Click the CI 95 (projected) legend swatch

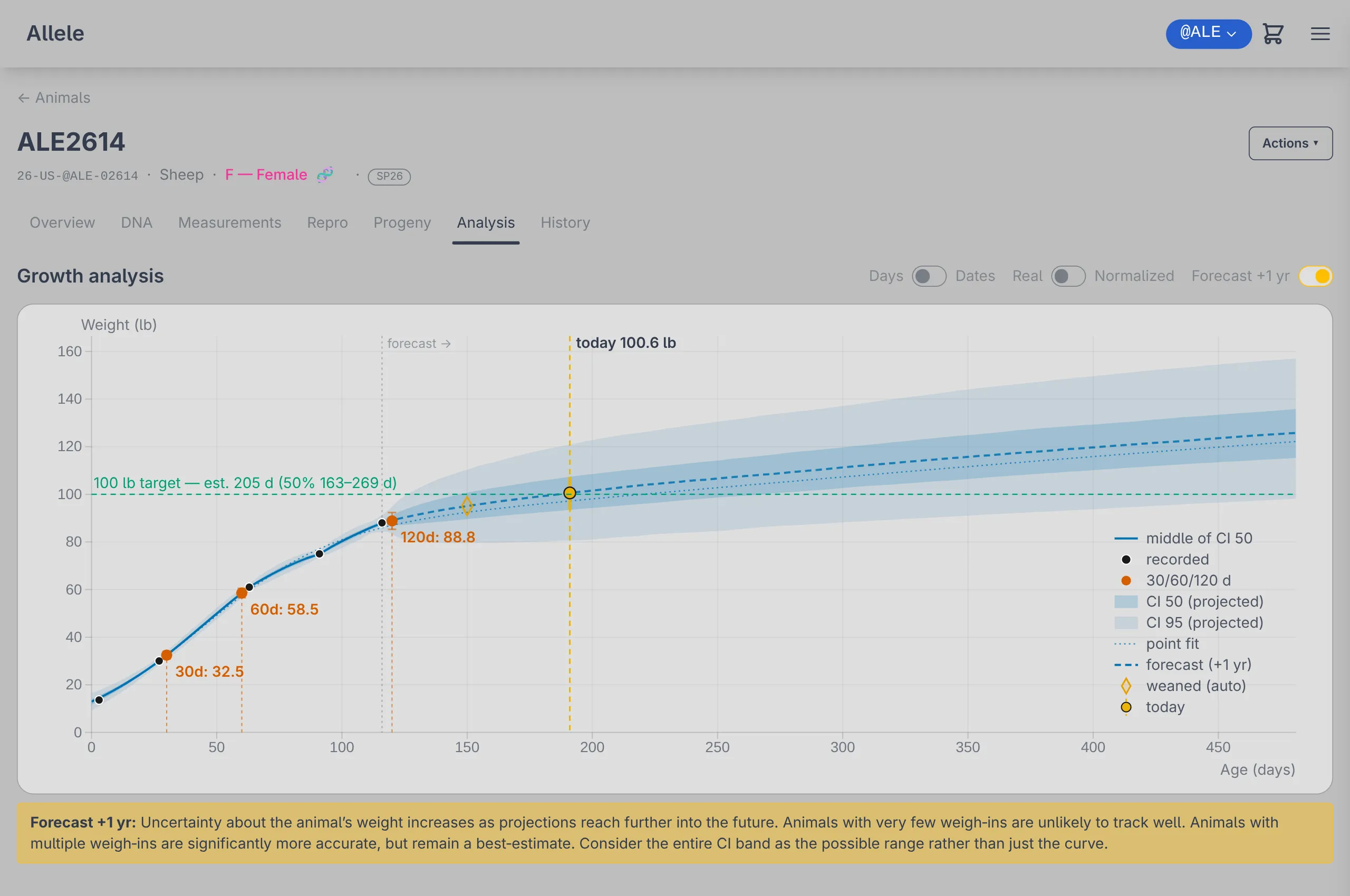pyautogui.click(x=1126, y=623)
